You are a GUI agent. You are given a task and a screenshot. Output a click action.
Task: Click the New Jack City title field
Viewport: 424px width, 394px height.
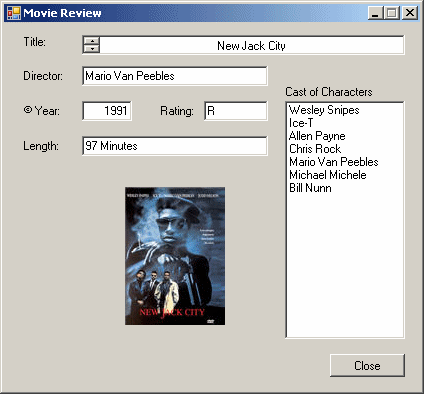click(x=252, y=45)
